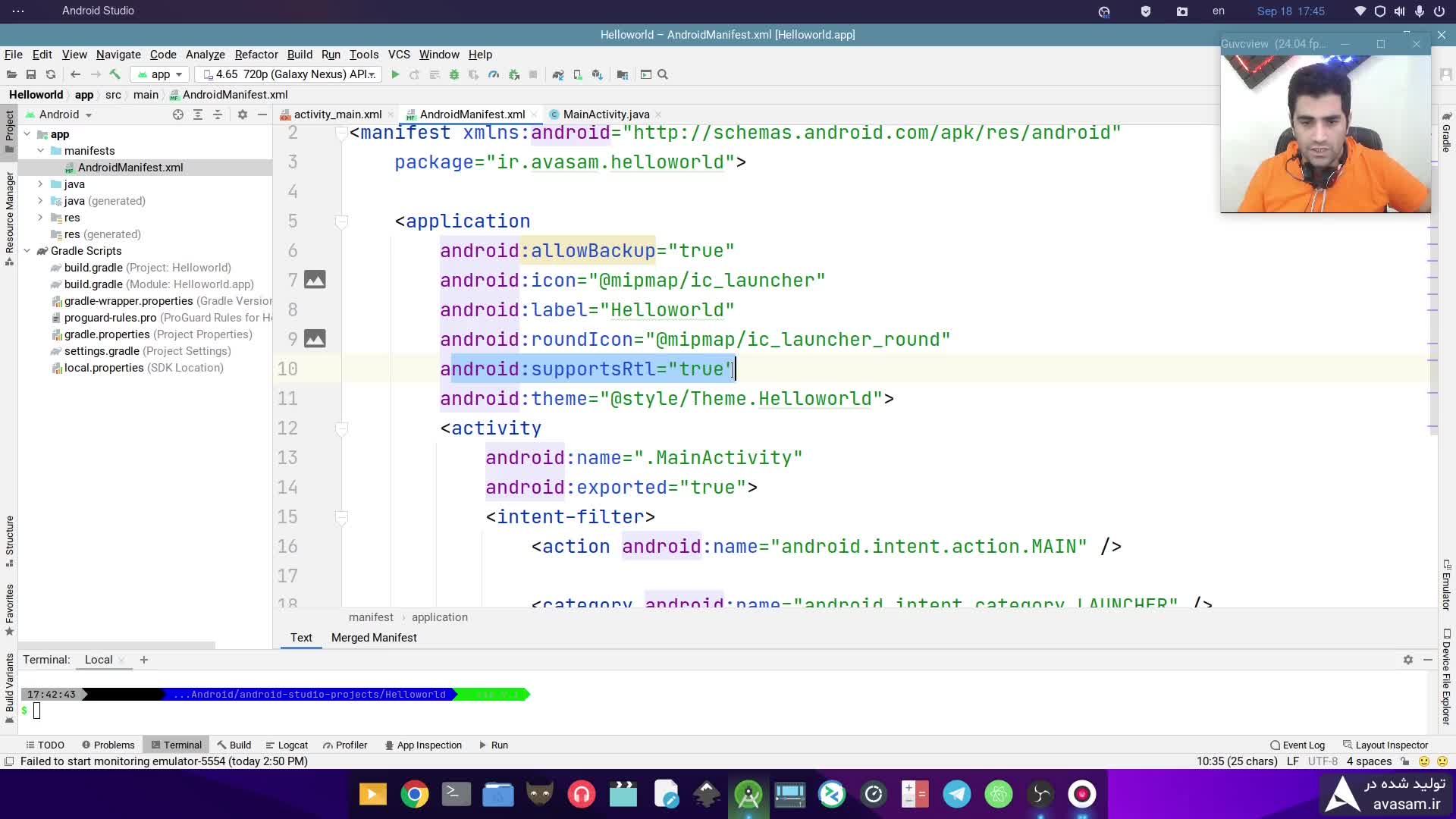
Task: Open build.gradle (Module: Helloworld.app) file
Action: [x=158, y=284]
